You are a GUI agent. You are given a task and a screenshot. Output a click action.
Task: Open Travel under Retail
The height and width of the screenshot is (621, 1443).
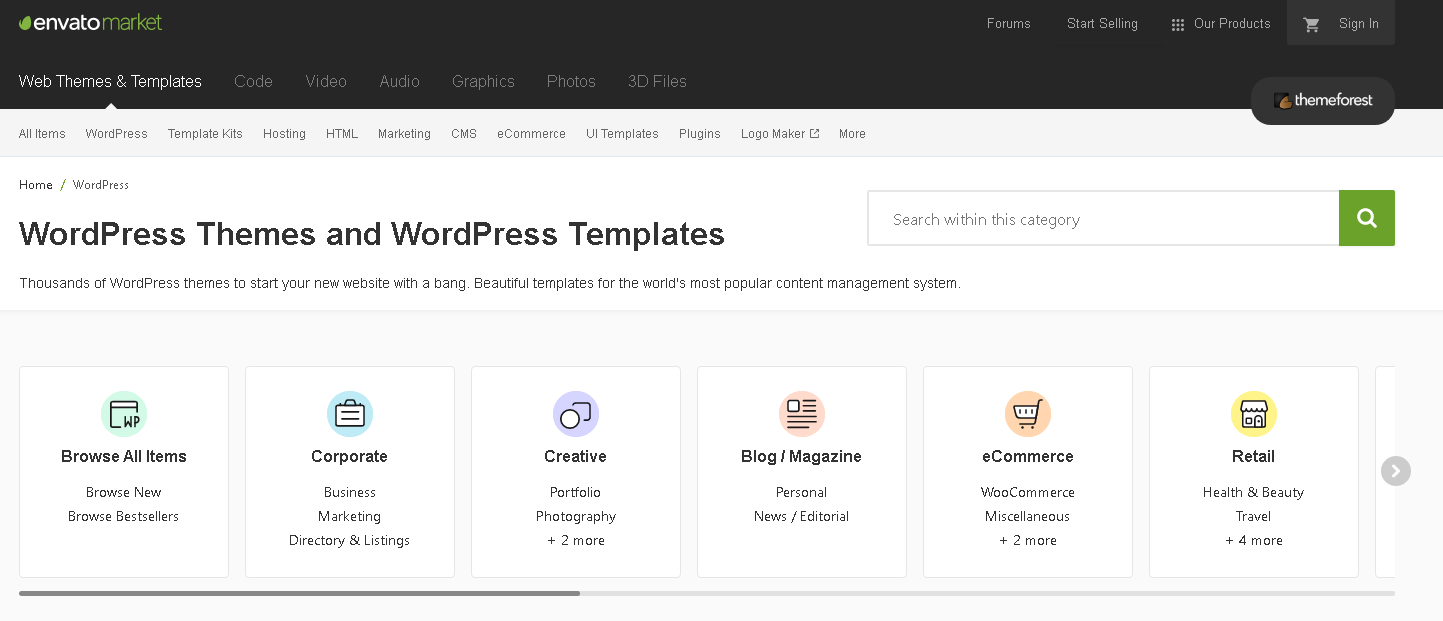click(x=1254, y=516)
